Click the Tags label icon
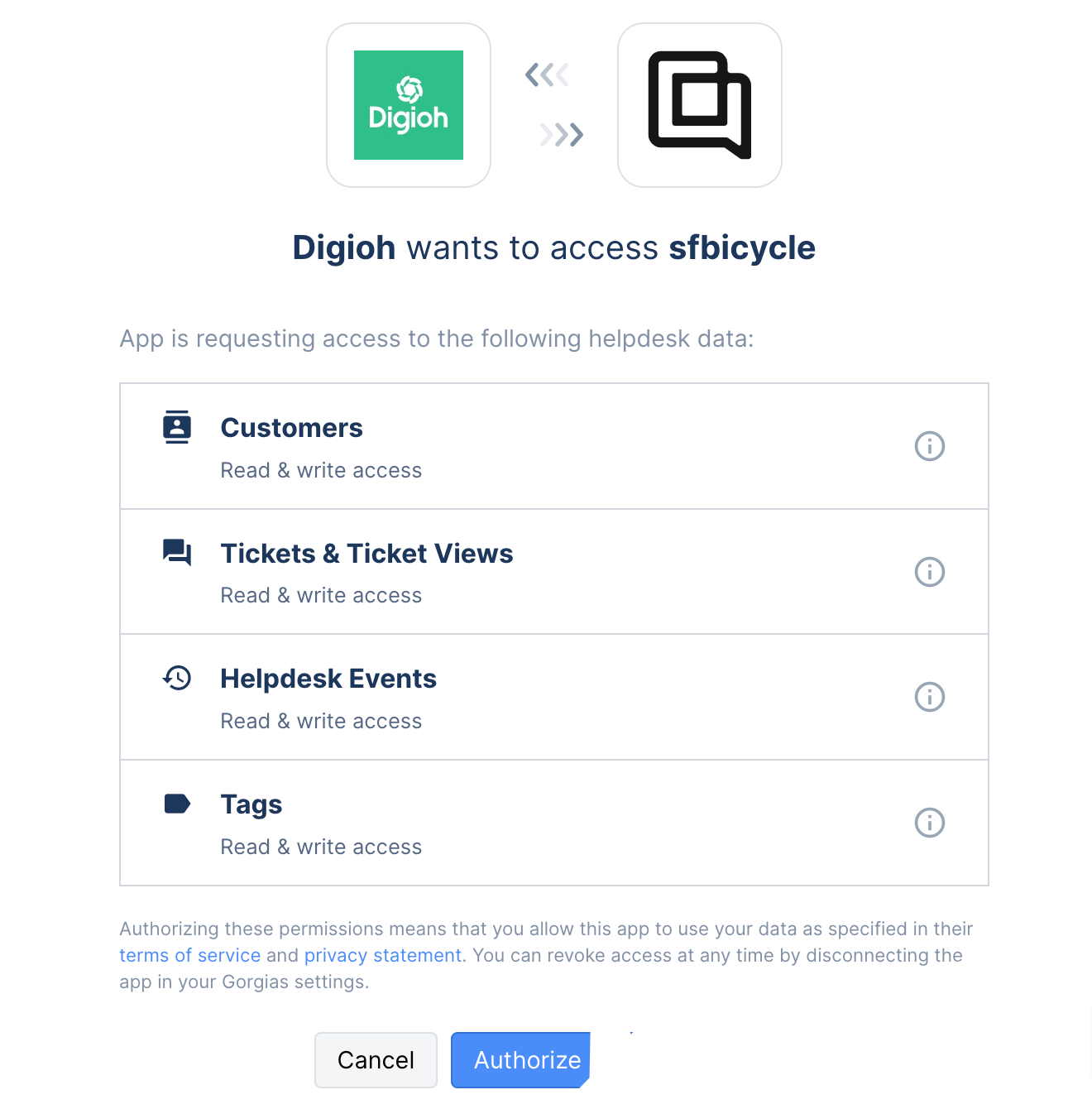 [x=177, y=804]
